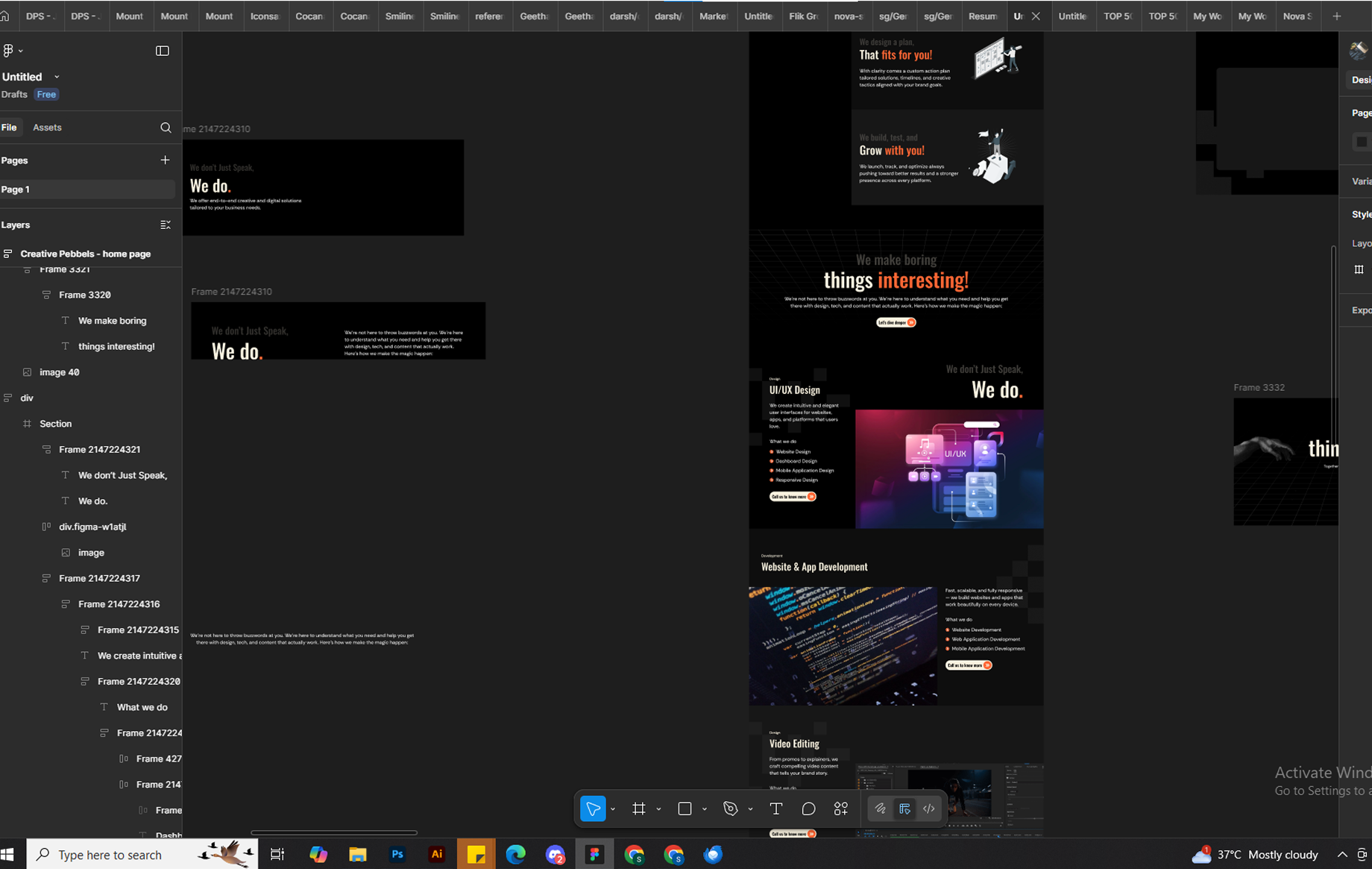Open Photoshop from the taskbar
This screenshot has height=869, width=1372.
397,854
